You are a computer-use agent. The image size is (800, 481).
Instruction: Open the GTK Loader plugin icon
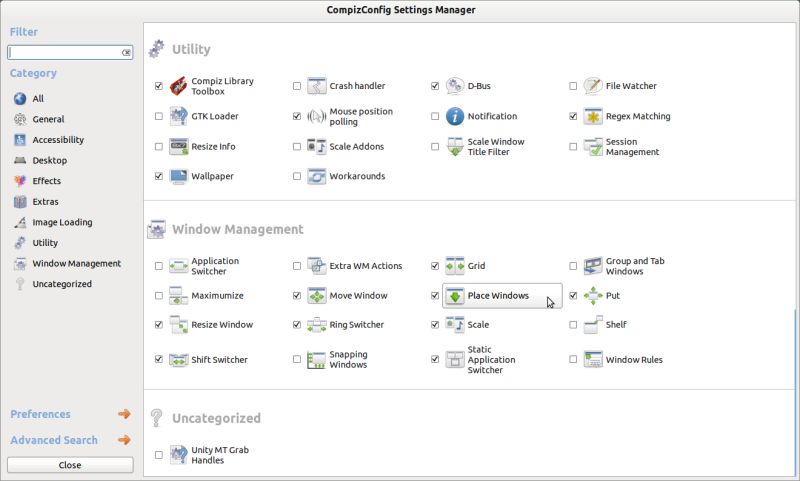point(179,116)
